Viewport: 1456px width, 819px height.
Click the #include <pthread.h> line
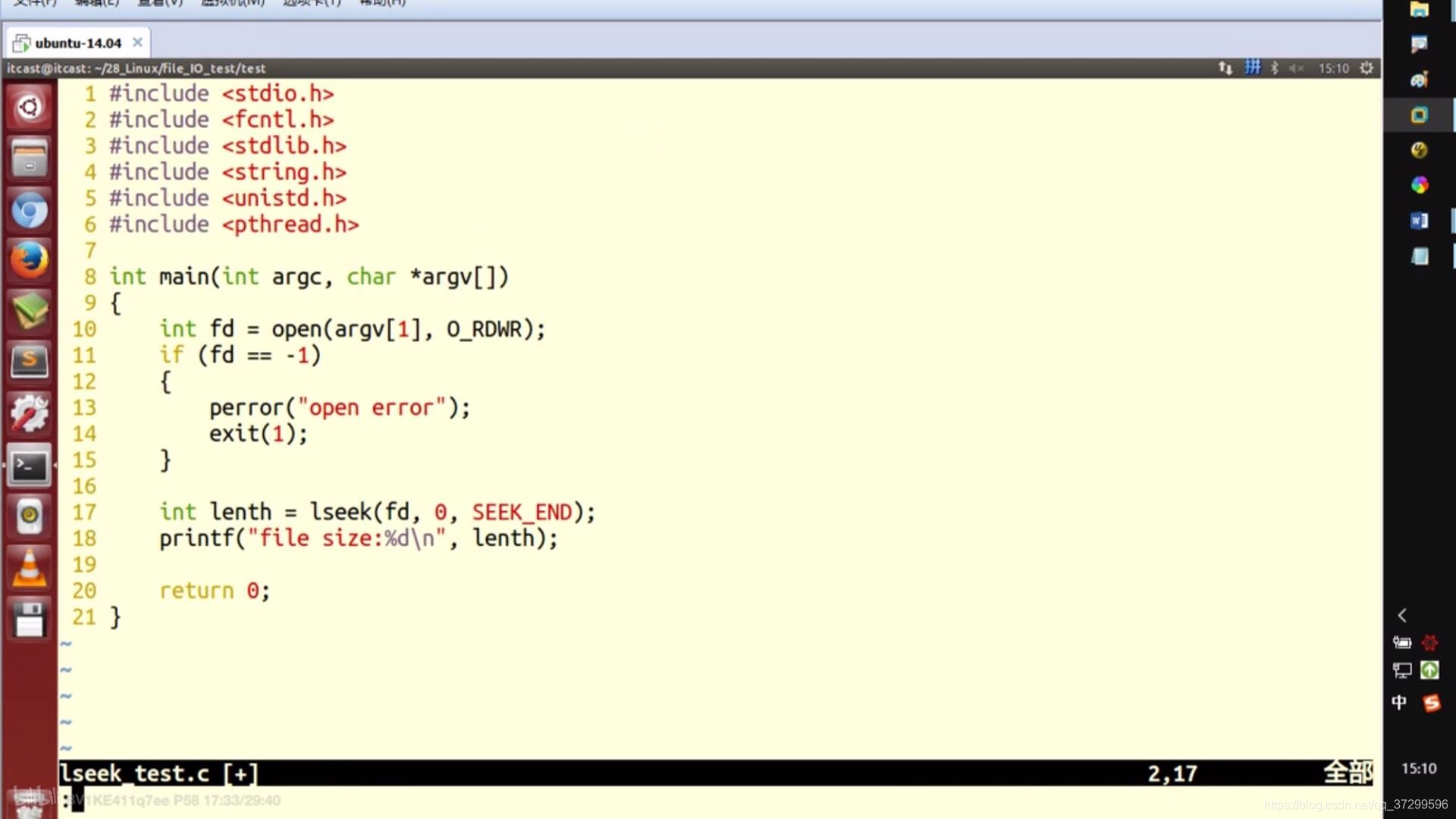tap(234, 224)
